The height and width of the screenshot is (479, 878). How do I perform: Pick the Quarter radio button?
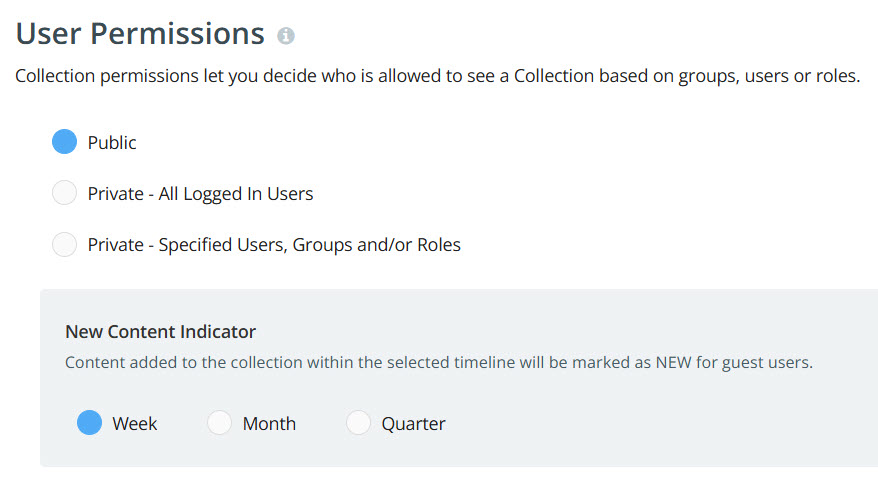coord(358,423)
